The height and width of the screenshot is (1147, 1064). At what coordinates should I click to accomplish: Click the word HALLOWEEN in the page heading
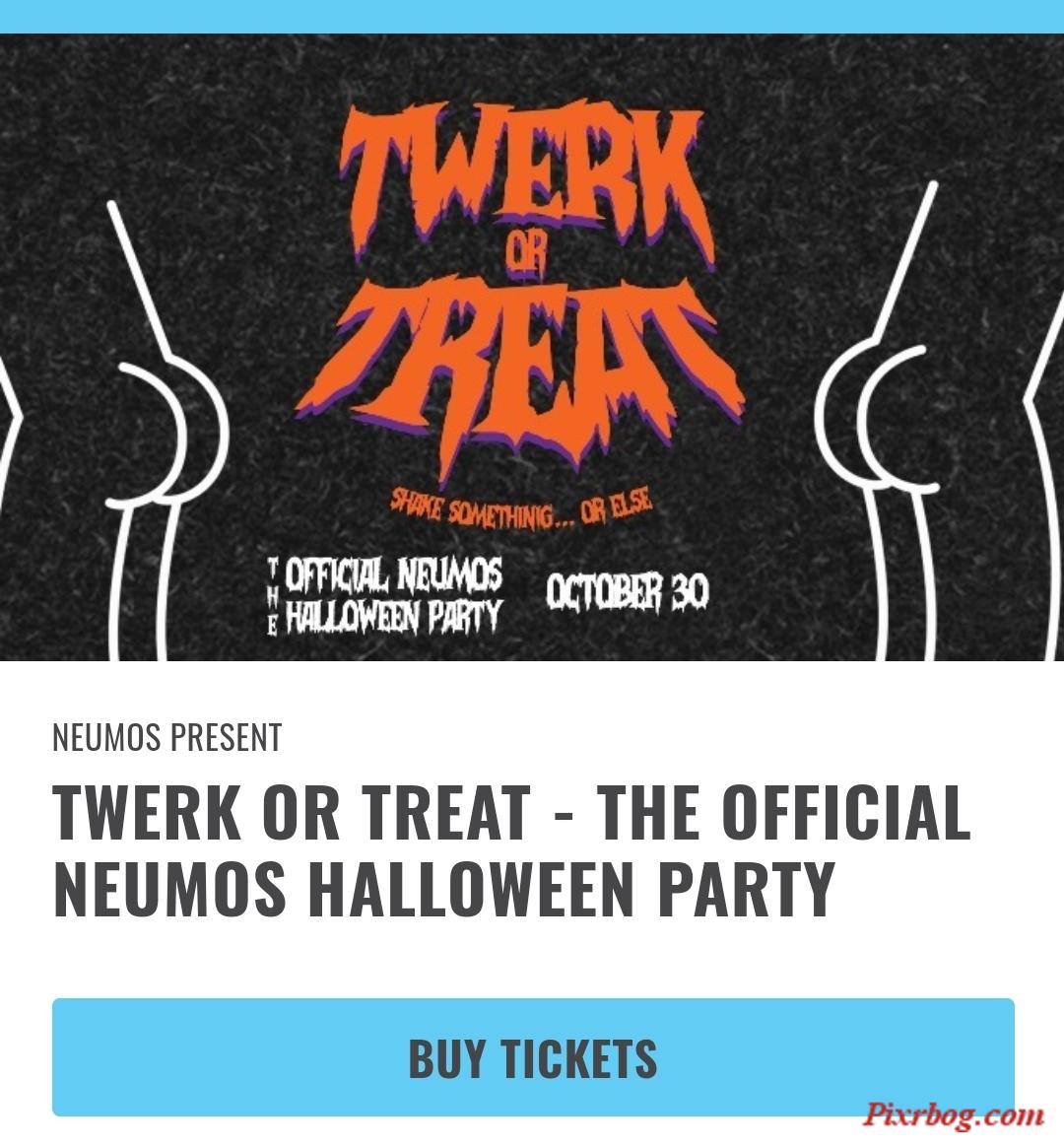[x=471, y=889]
